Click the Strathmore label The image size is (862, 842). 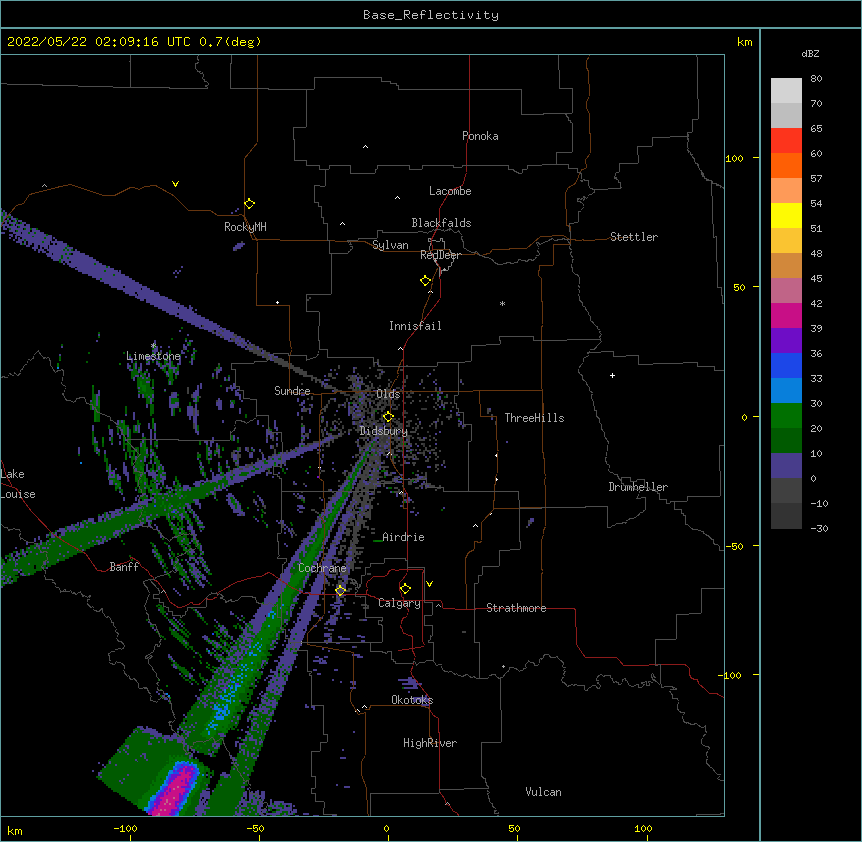click(x=516, y=608)
